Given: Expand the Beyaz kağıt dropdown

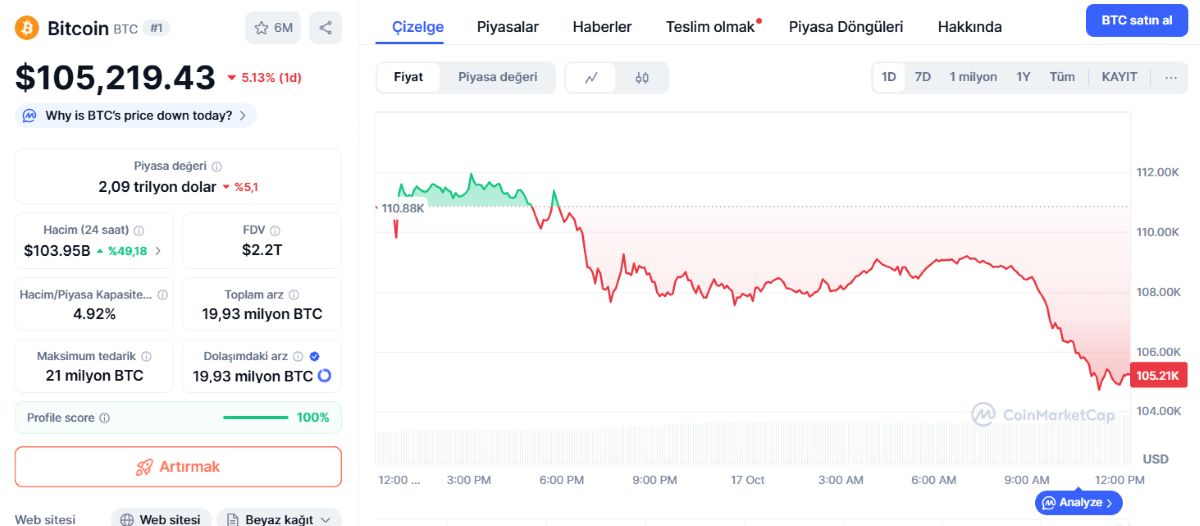Looking at the screenshot, I should [279, 519].
